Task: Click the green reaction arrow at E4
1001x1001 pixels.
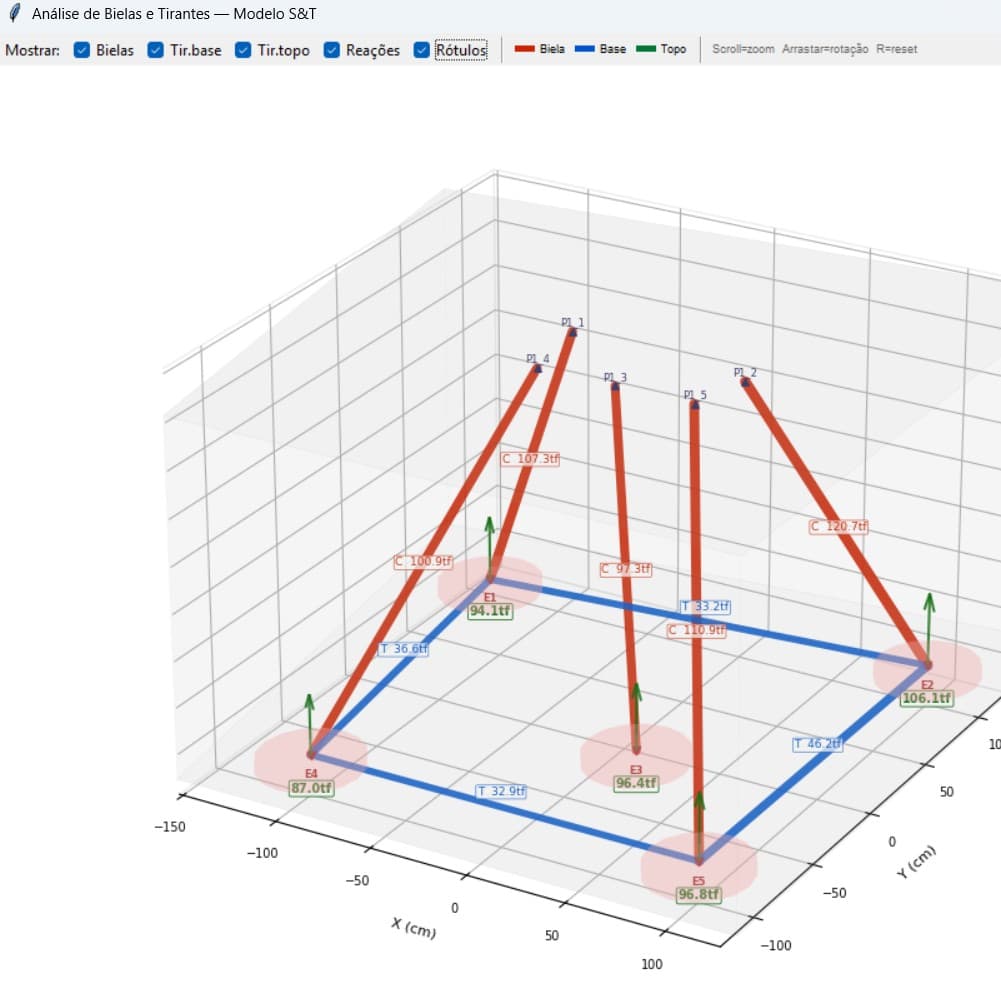Action: point(310,723)
